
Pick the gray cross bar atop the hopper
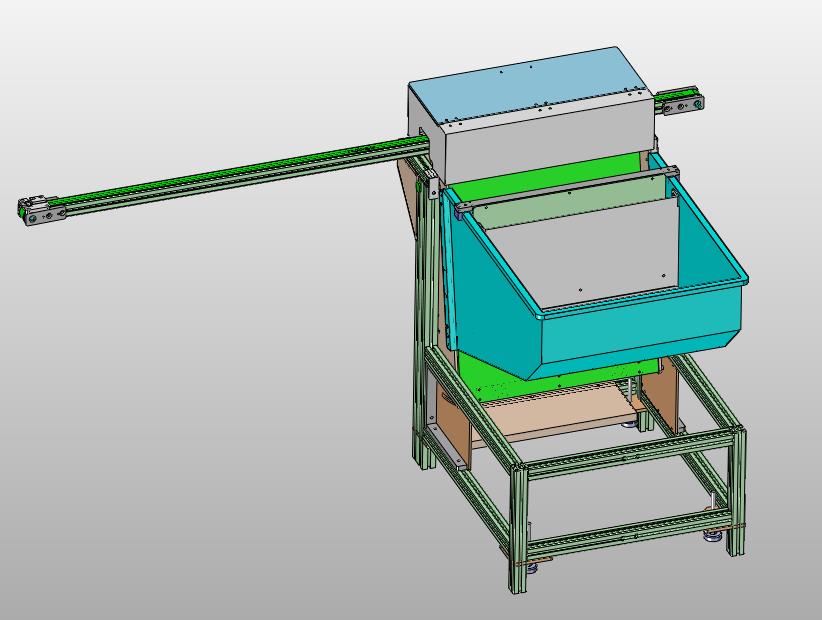[566, 189]
